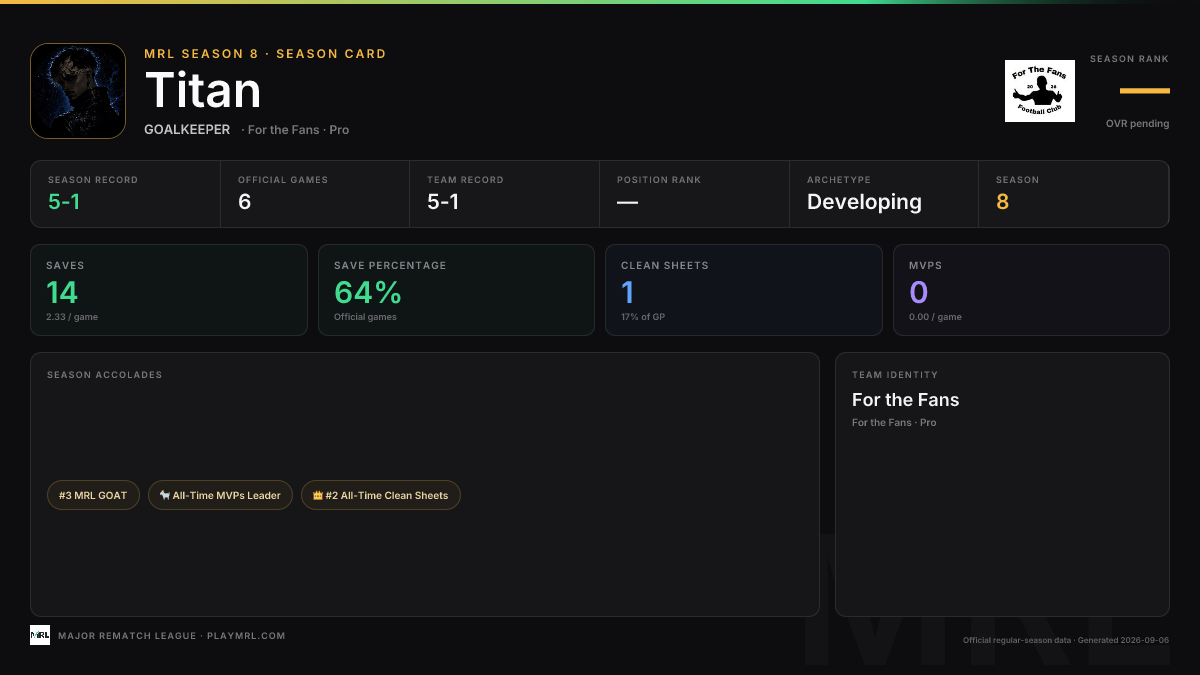The width and height of the screenshot is (1200, 675).
Task: Click the Season Record value 5-1
Action: pos(64,202)
